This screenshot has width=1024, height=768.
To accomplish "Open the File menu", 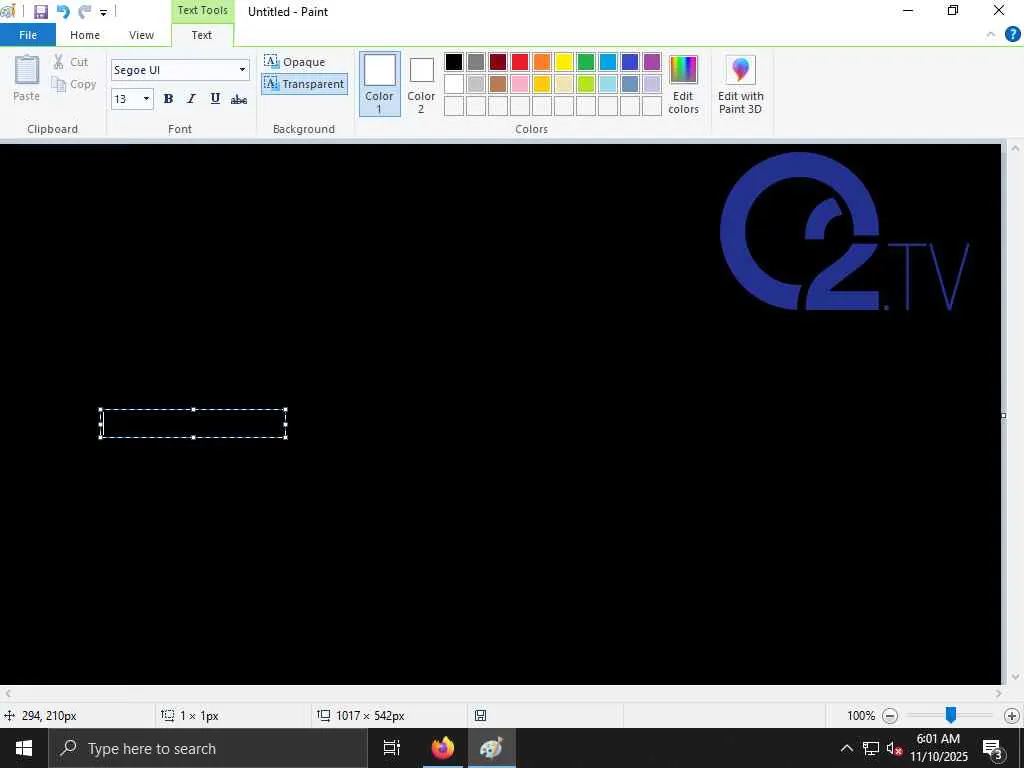I will (x=28, y=35).
